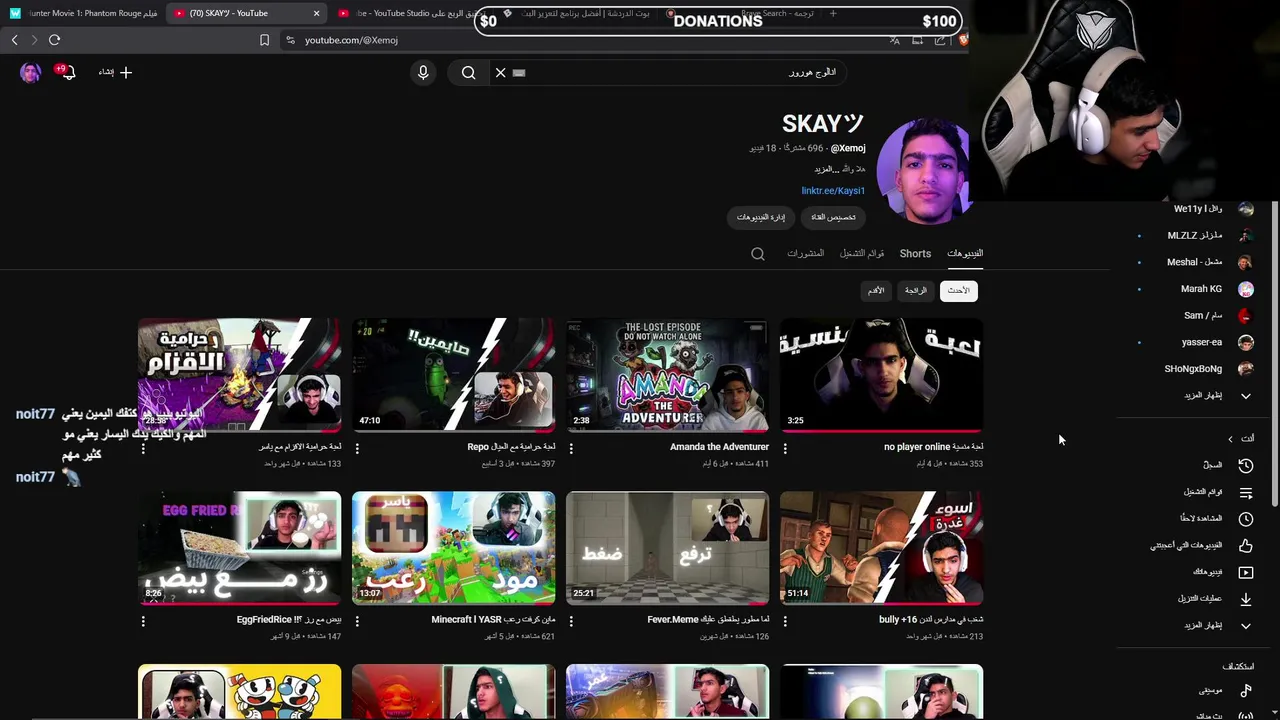Open the EggFriedRice video thumbnail
Image resolution: width=1280 pixels, height=720 pixels.
(x=239, y=548)
